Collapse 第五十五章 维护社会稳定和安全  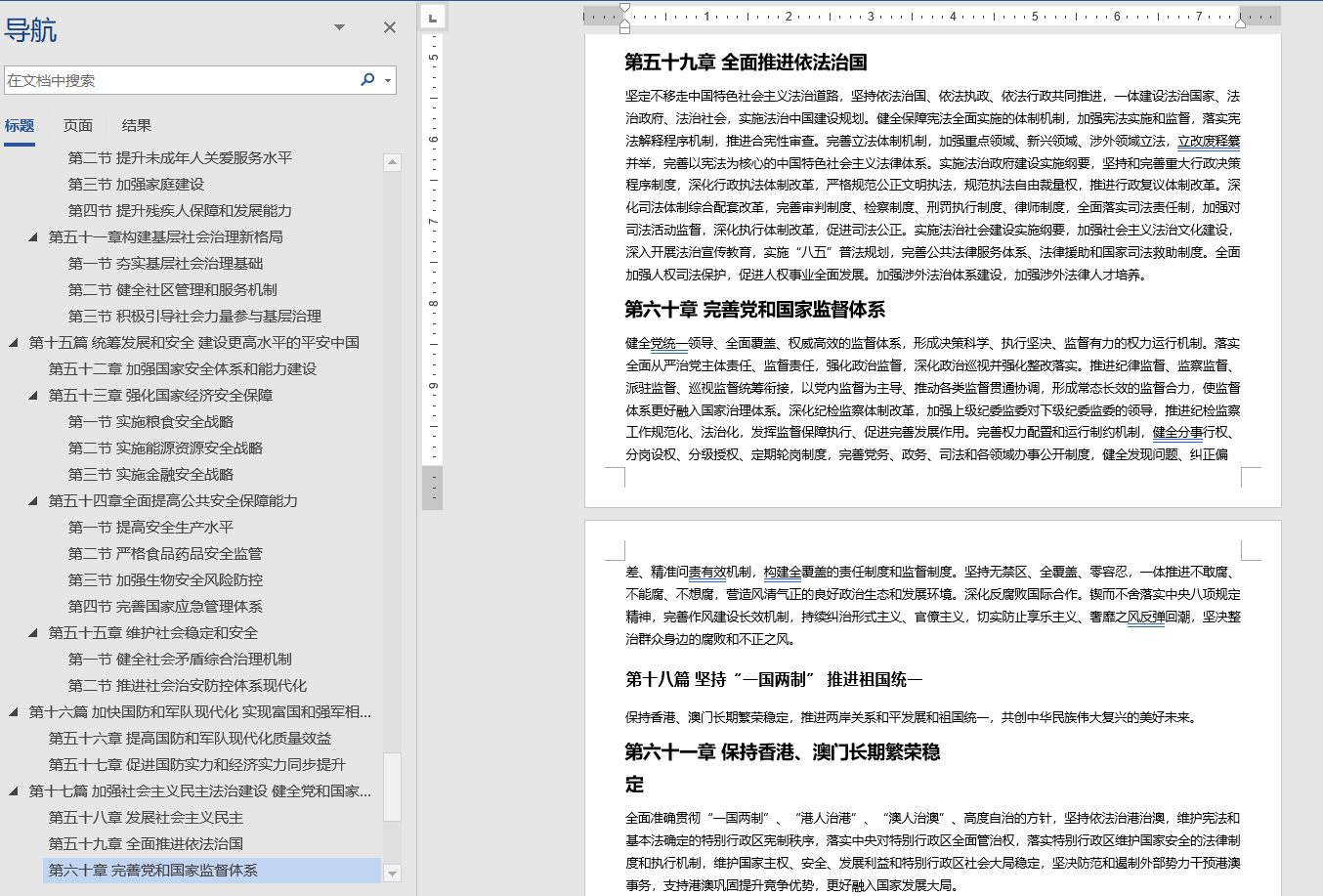click(x=33, y=632)
